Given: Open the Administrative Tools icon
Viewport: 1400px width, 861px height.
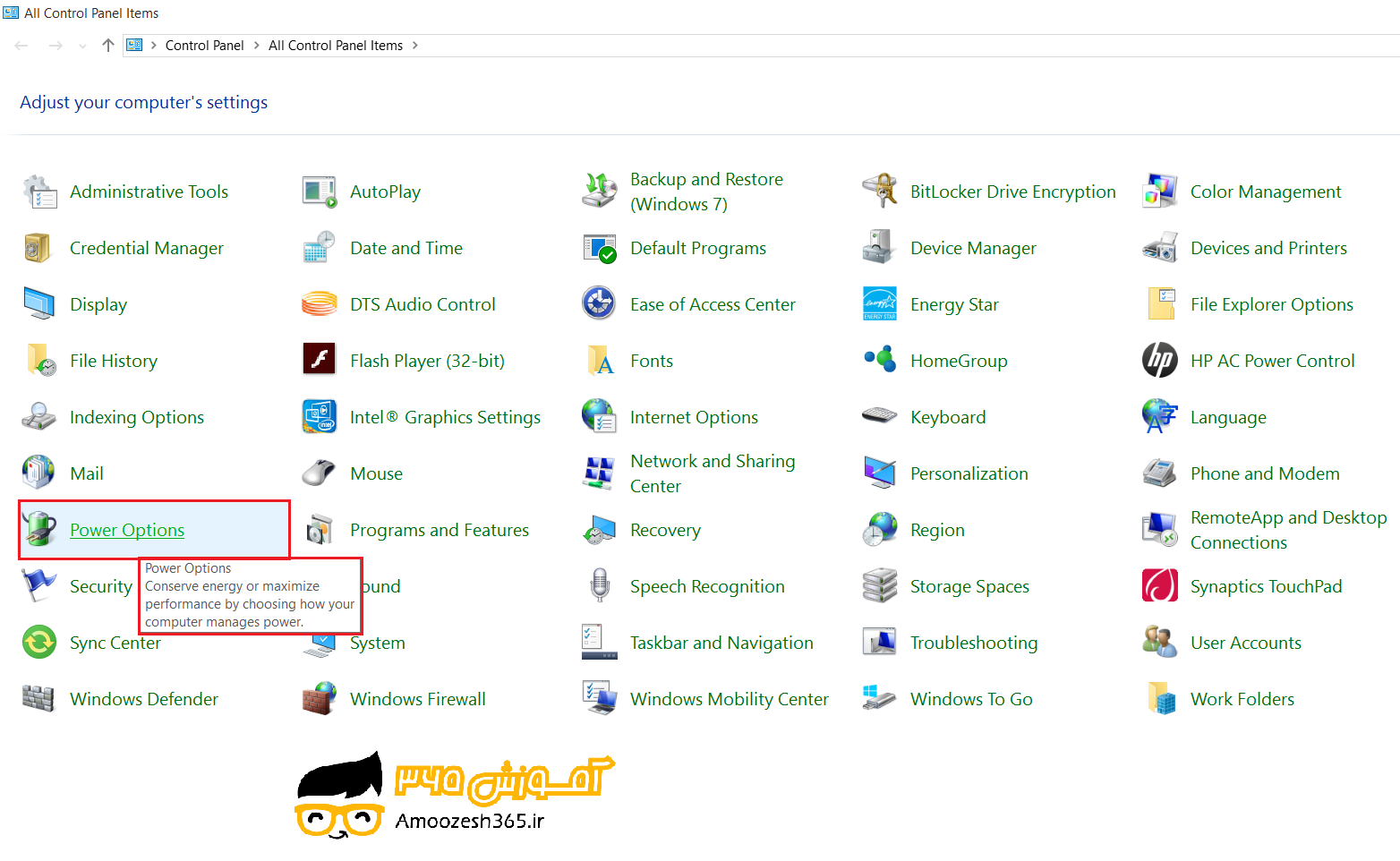Looking at the screenshot, I should (x=38, y=192).
